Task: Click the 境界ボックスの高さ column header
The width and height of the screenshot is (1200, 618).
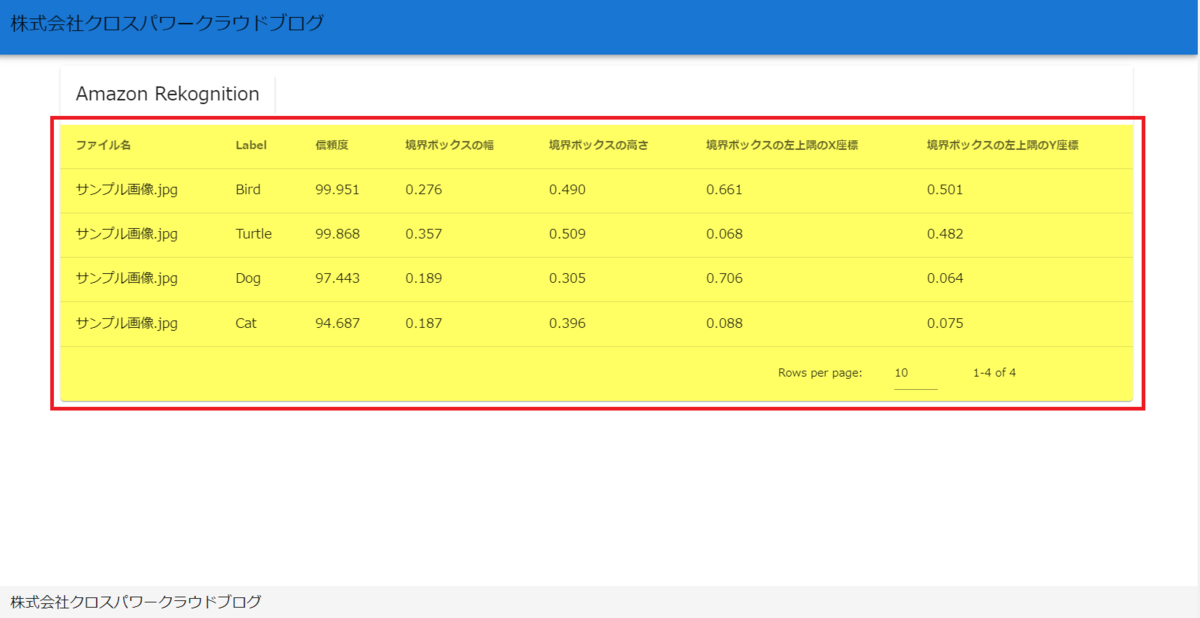Action: (598, 145)
